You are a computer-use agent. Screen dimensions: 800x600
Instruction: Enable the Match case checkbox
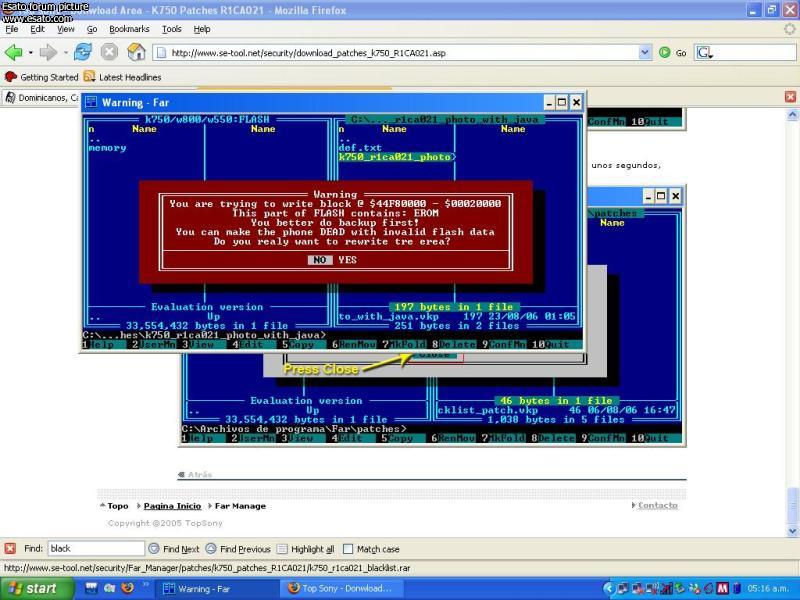348,549
